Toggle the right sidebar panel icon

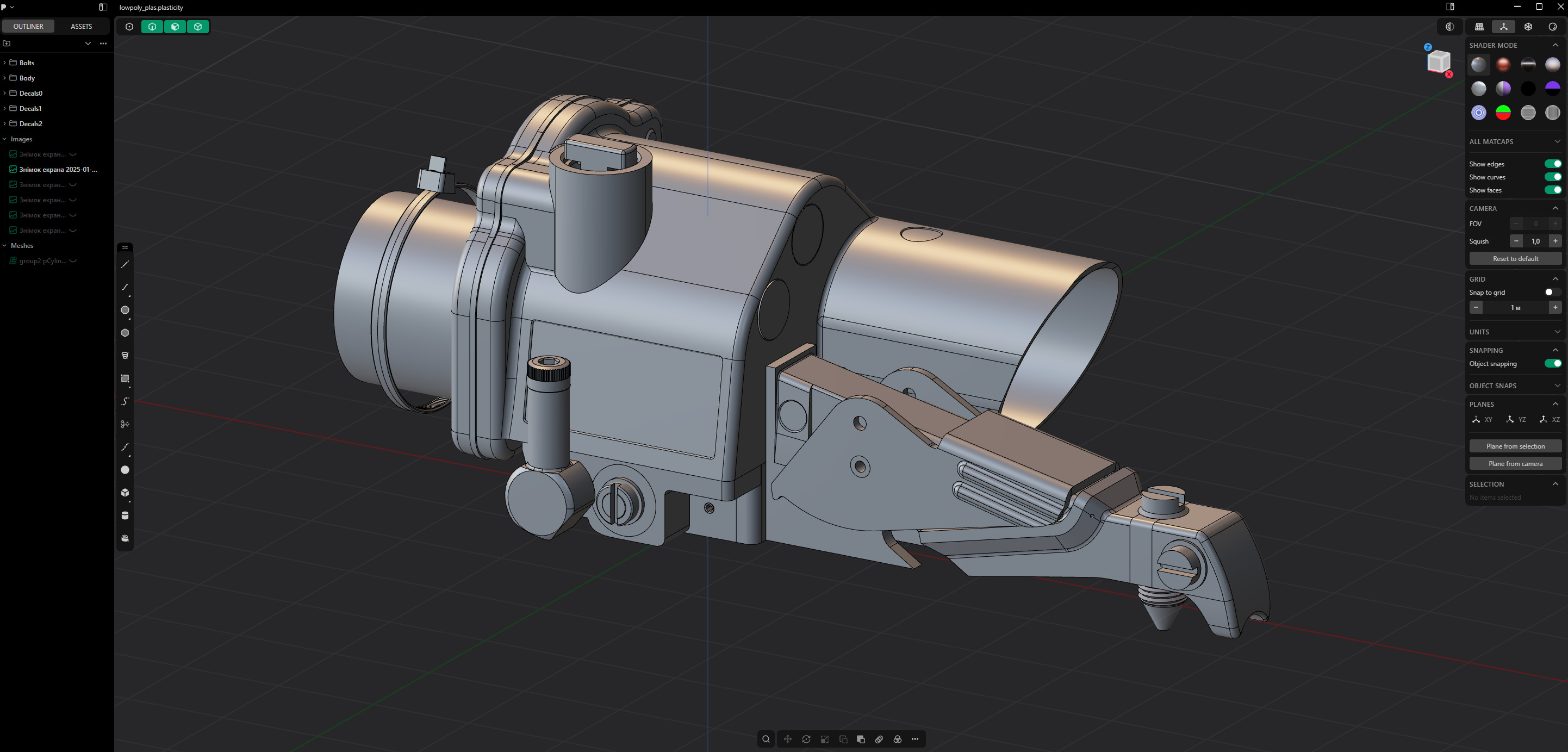1450,7
